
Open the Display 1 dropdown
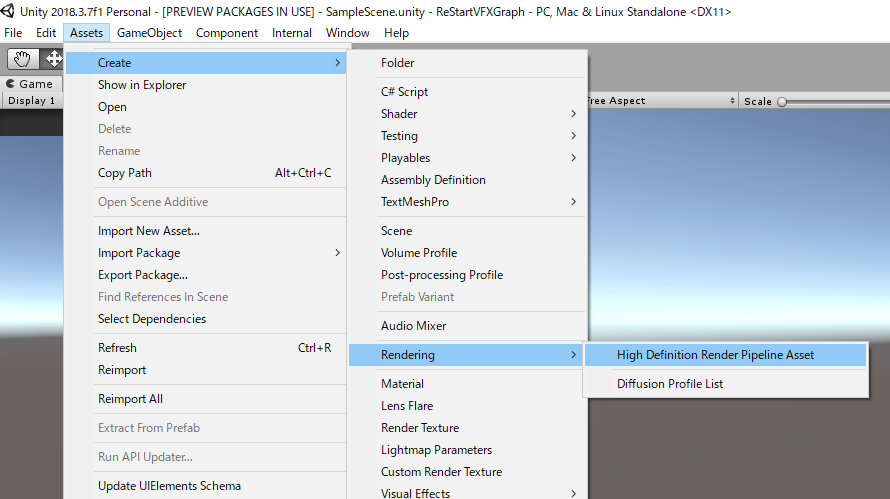[31, 100]
